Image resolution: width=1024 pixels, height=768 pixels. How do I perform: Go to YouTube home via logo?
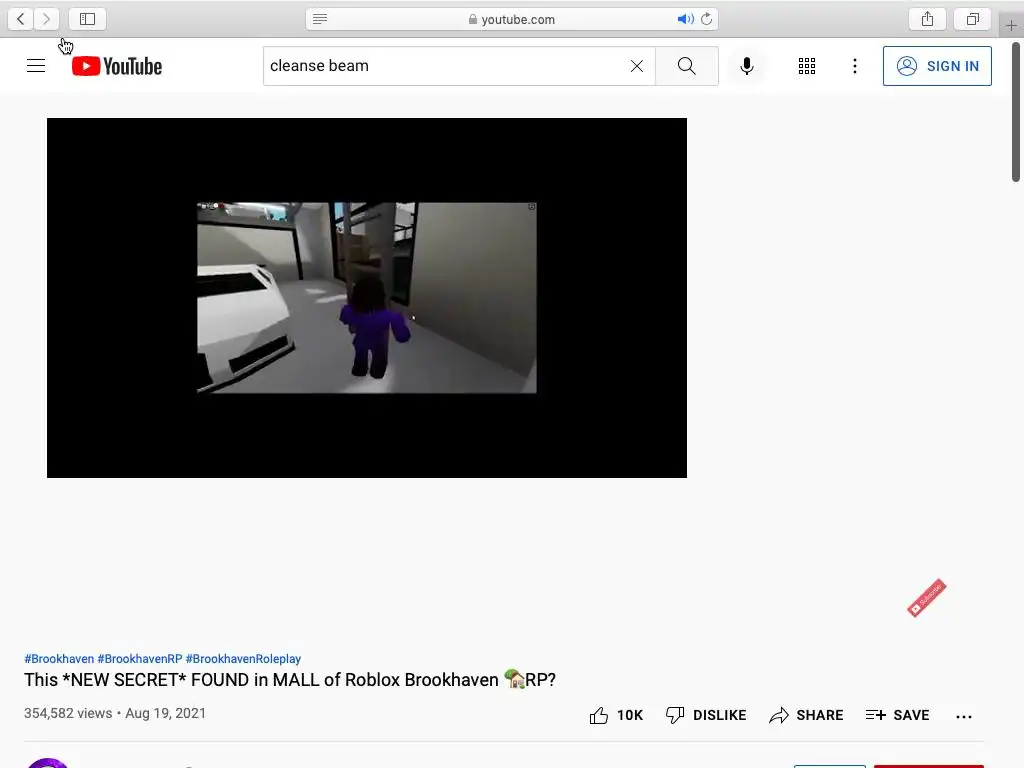pyautogui.click(x=117, y=66)
